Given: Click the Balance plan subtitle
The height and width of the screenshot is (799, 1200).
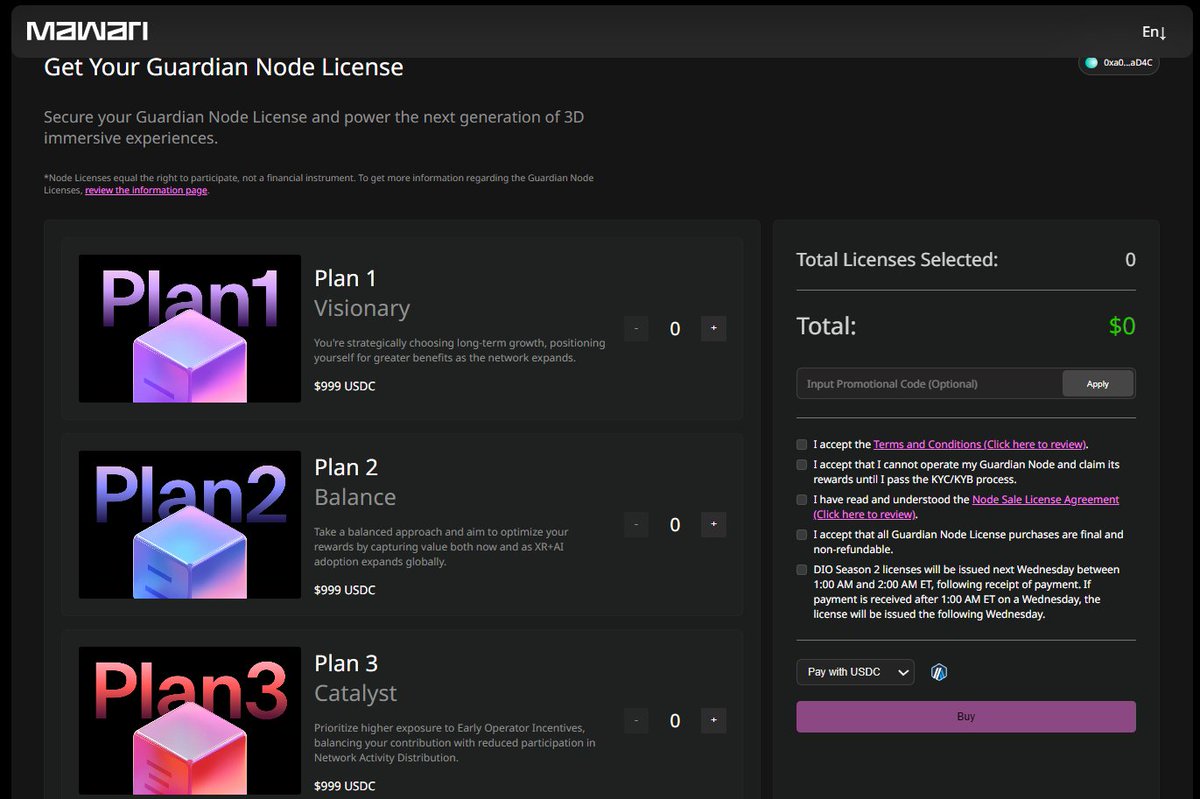Looking at the screenshot, I should tap(355, 497).
